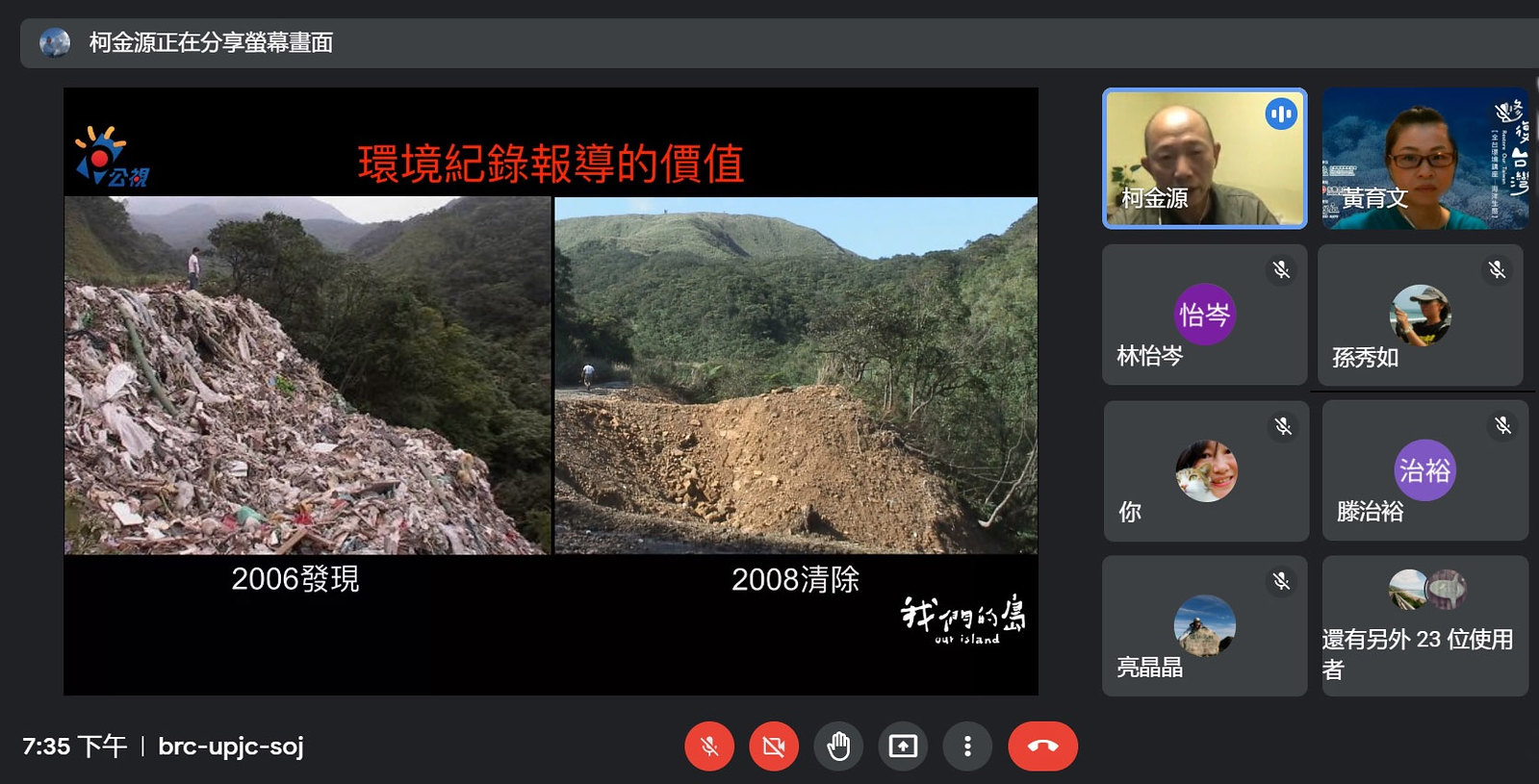Open the three-dot more options menu

967,746
